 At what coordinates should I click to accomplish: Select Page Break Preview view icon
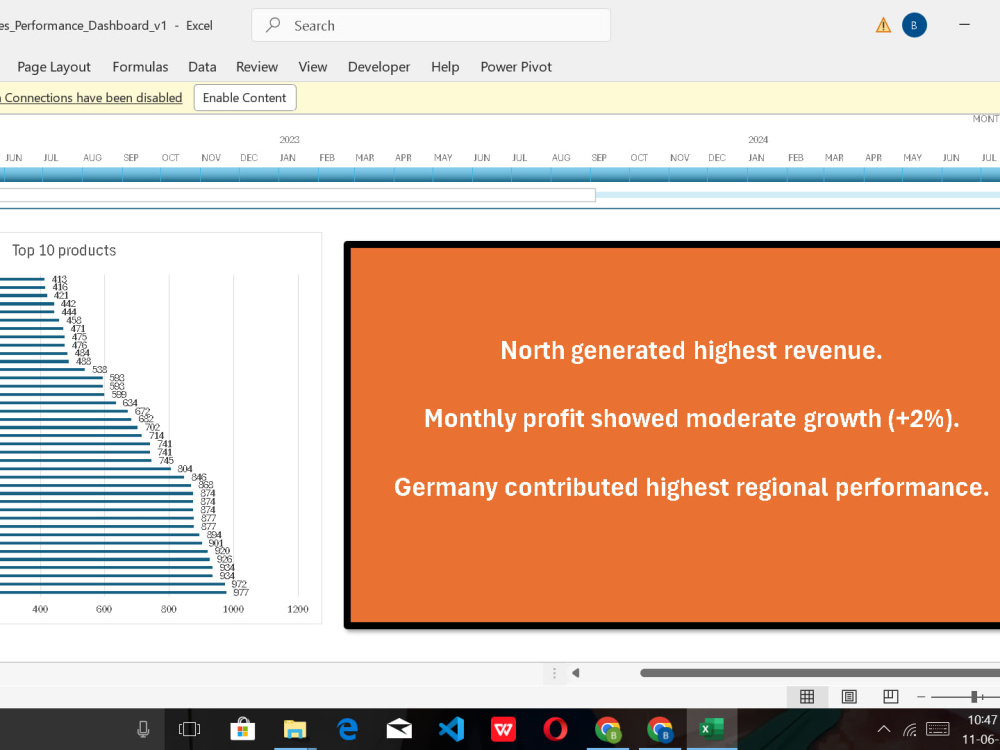(x=890, y=696)
